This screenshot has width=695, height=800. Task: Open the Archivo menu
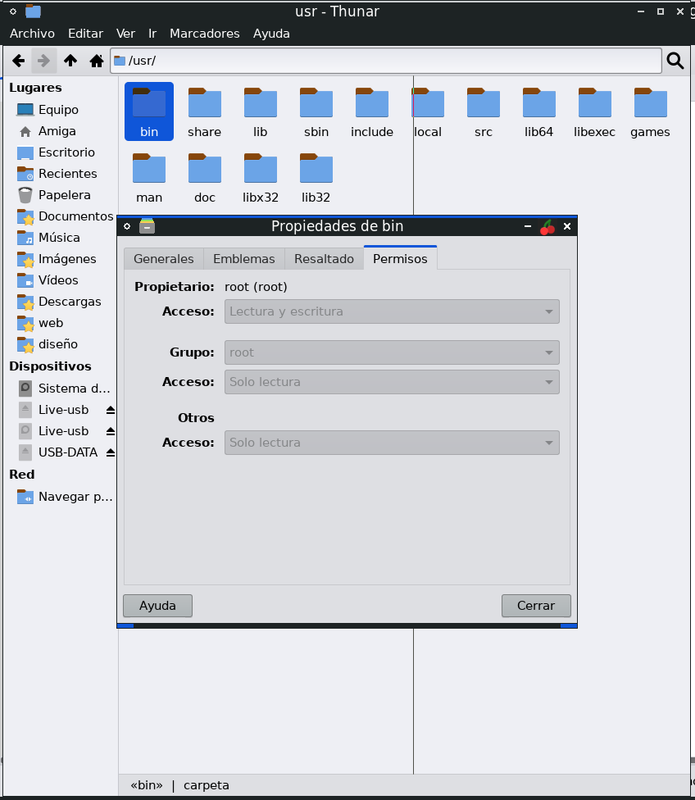32,34
